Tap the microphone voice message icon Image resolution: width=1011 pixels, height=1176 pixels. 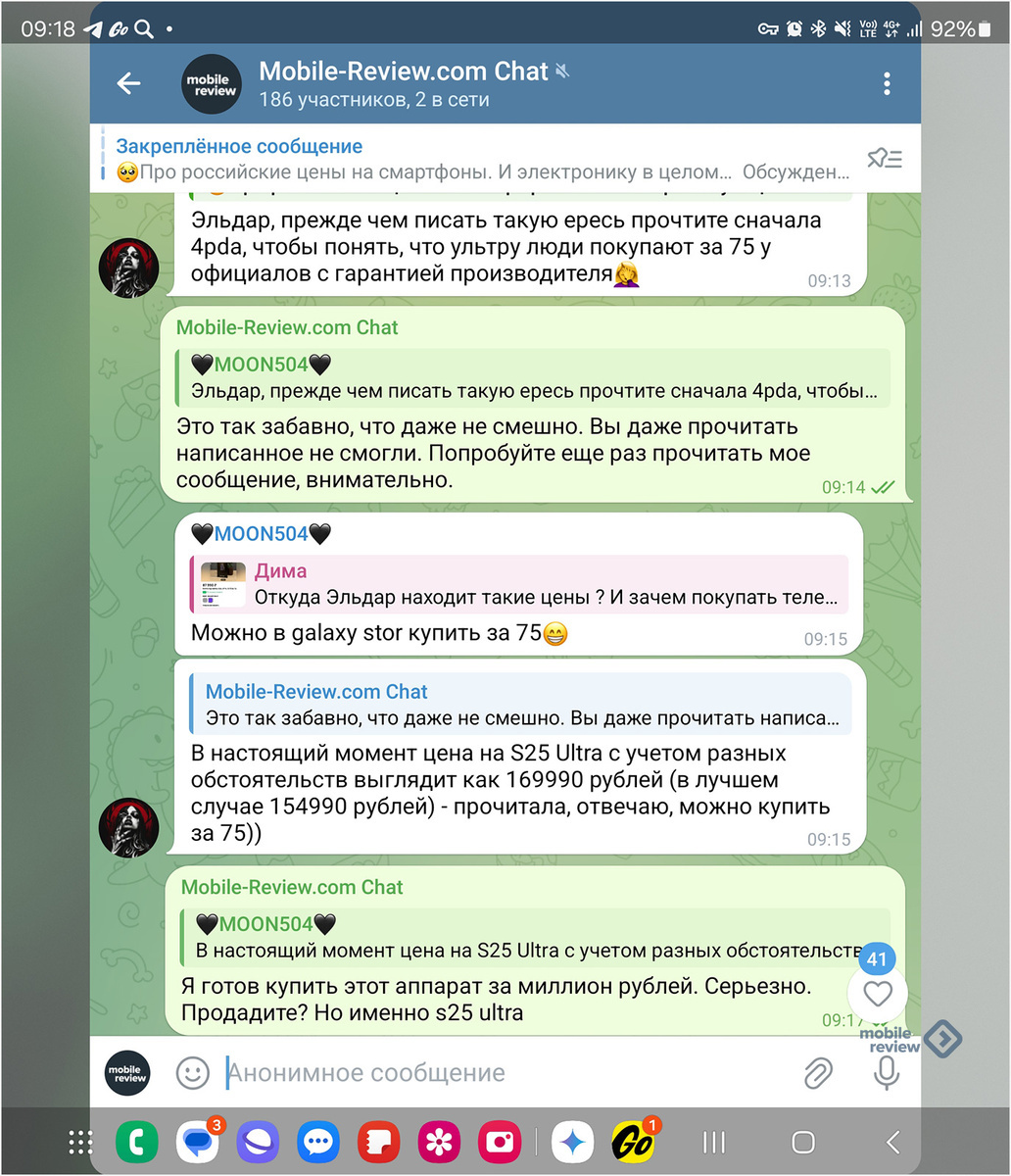pos(886,1073)
